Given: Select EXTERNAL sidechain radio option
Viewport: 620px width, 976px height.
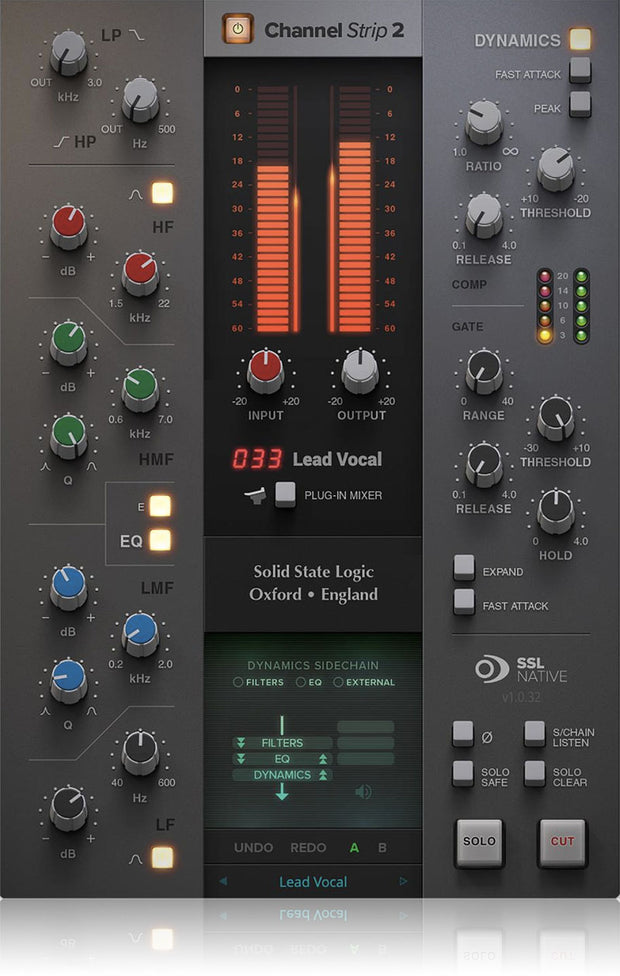Looking at the screenshot, I should pyautogui.click(x=339, y=682).
